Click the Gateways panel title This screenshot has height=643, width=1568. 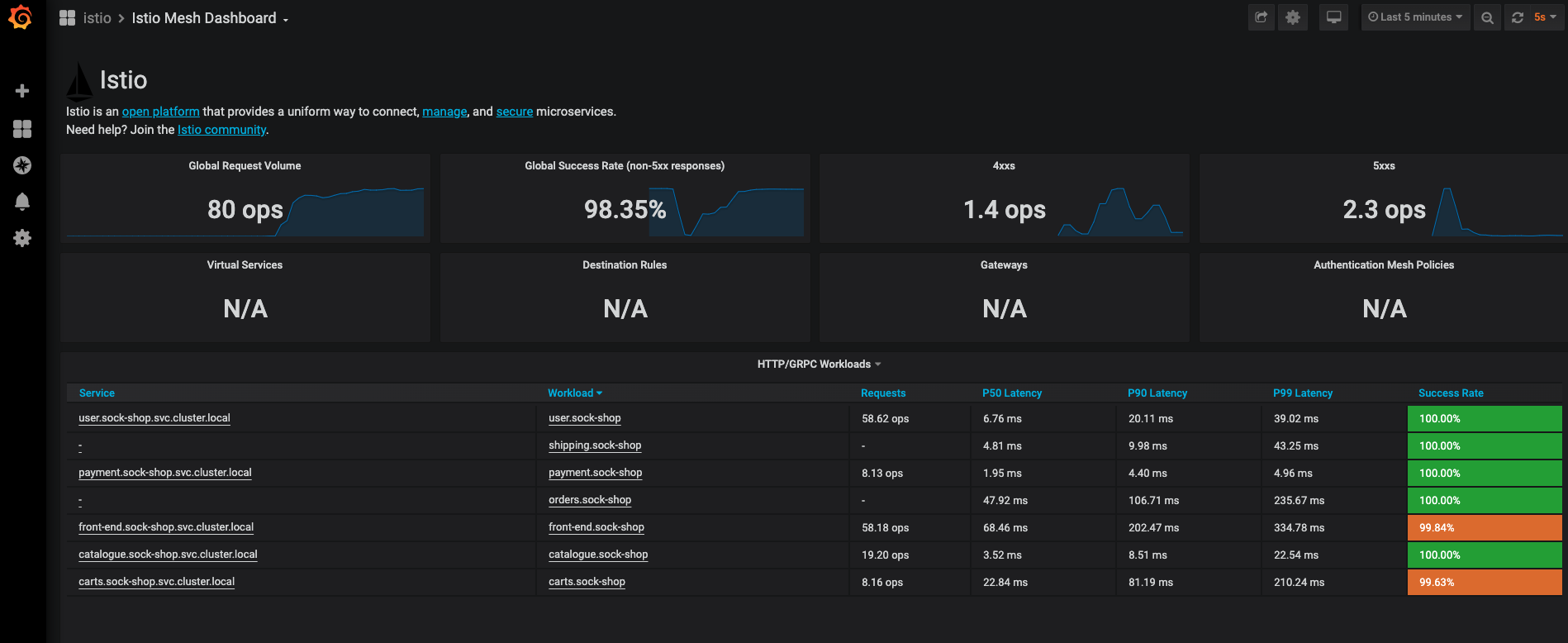click(x=1004, y=265)
